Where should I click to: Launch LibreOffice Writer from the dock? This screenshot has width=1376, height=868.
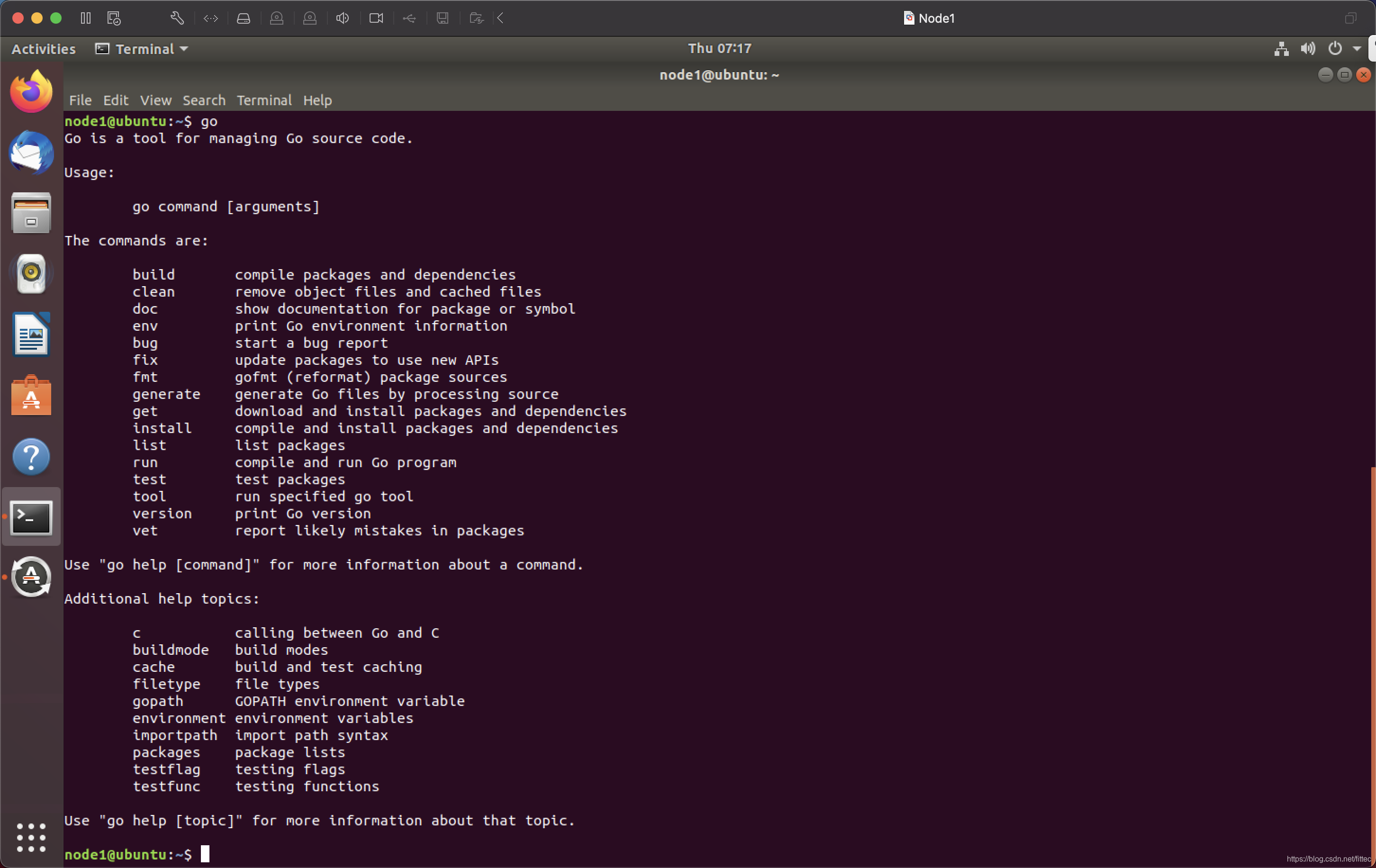pyautogui.click(x=31, y=335)
